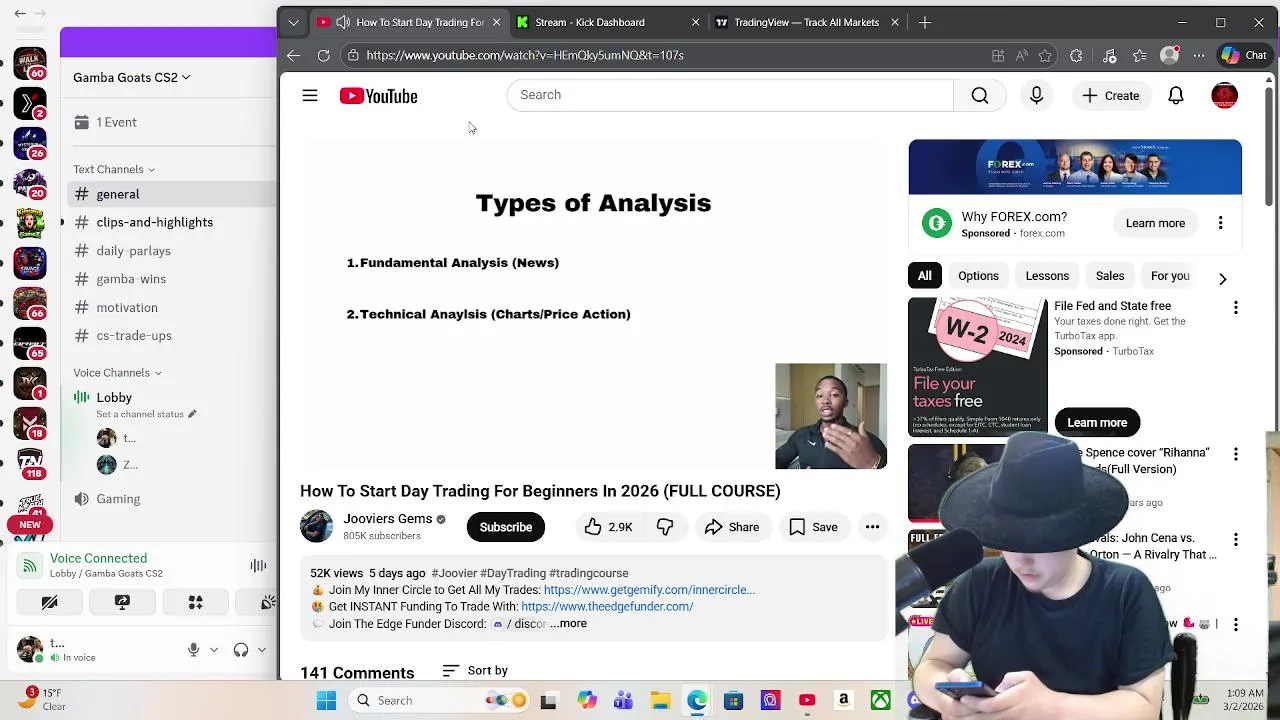Add page to favorites star
The image size is (1280, 720).
[1045, 56]
